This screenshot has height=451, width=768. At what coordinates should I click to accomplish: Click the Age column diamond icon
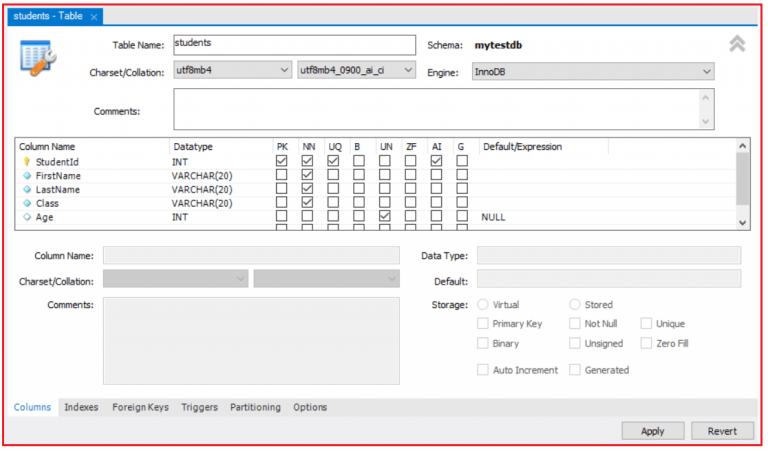click(x=27, y=217)
